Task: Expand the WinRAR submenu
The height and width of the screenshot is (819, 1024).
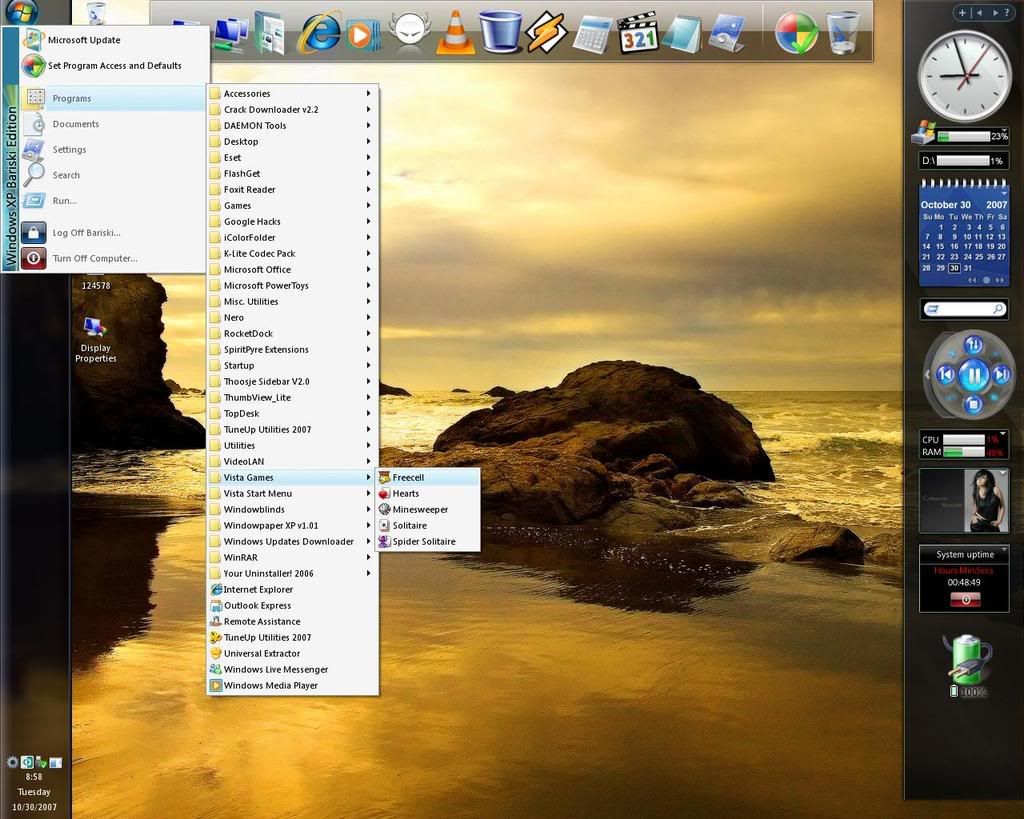Action: pyautogui.click(x=292, y=558)
